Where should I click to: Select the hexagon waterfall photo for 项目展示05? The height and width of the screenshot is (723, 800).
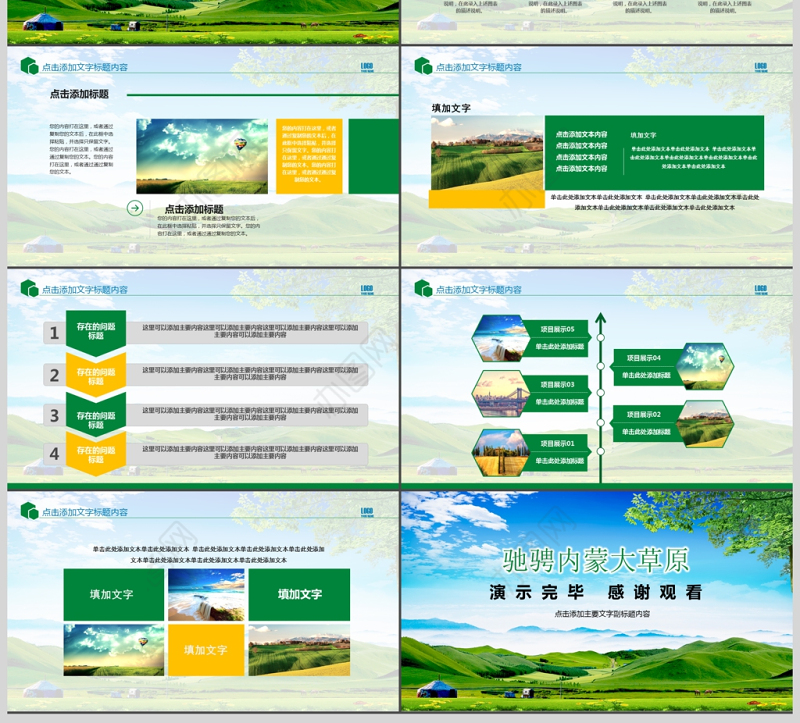pos(502,338)
